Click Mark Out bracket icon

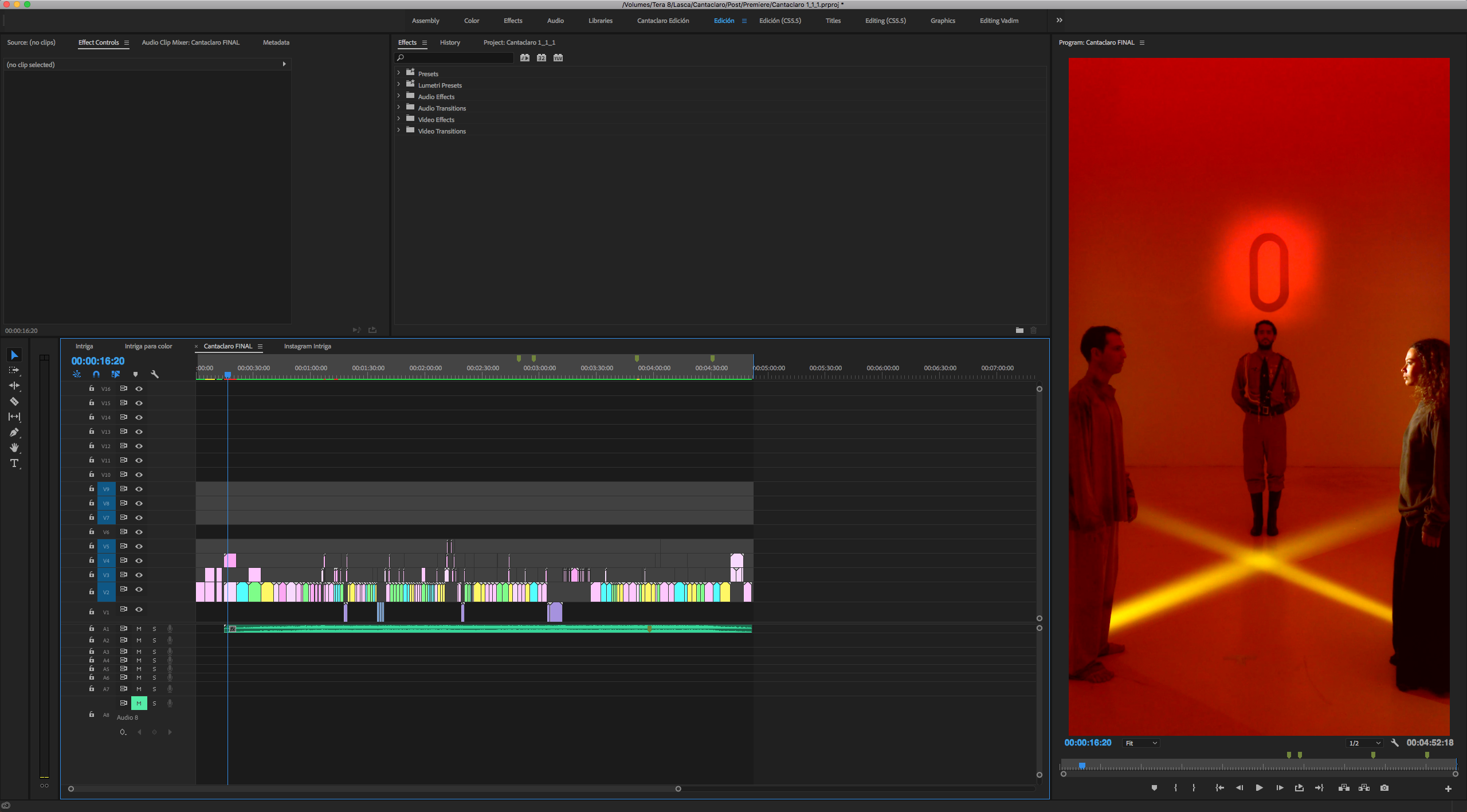tap(1194, 788)
